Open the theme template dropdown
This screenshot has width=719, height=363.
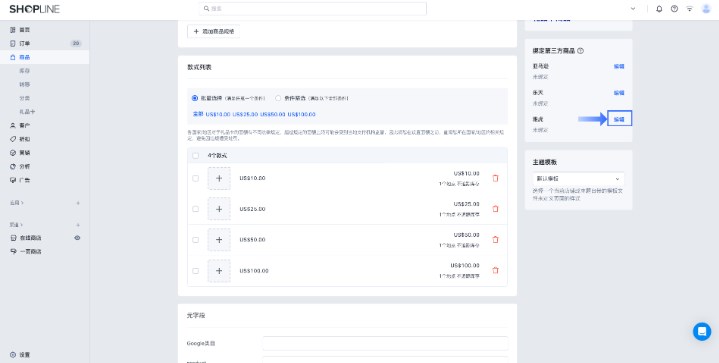(578, 179)
